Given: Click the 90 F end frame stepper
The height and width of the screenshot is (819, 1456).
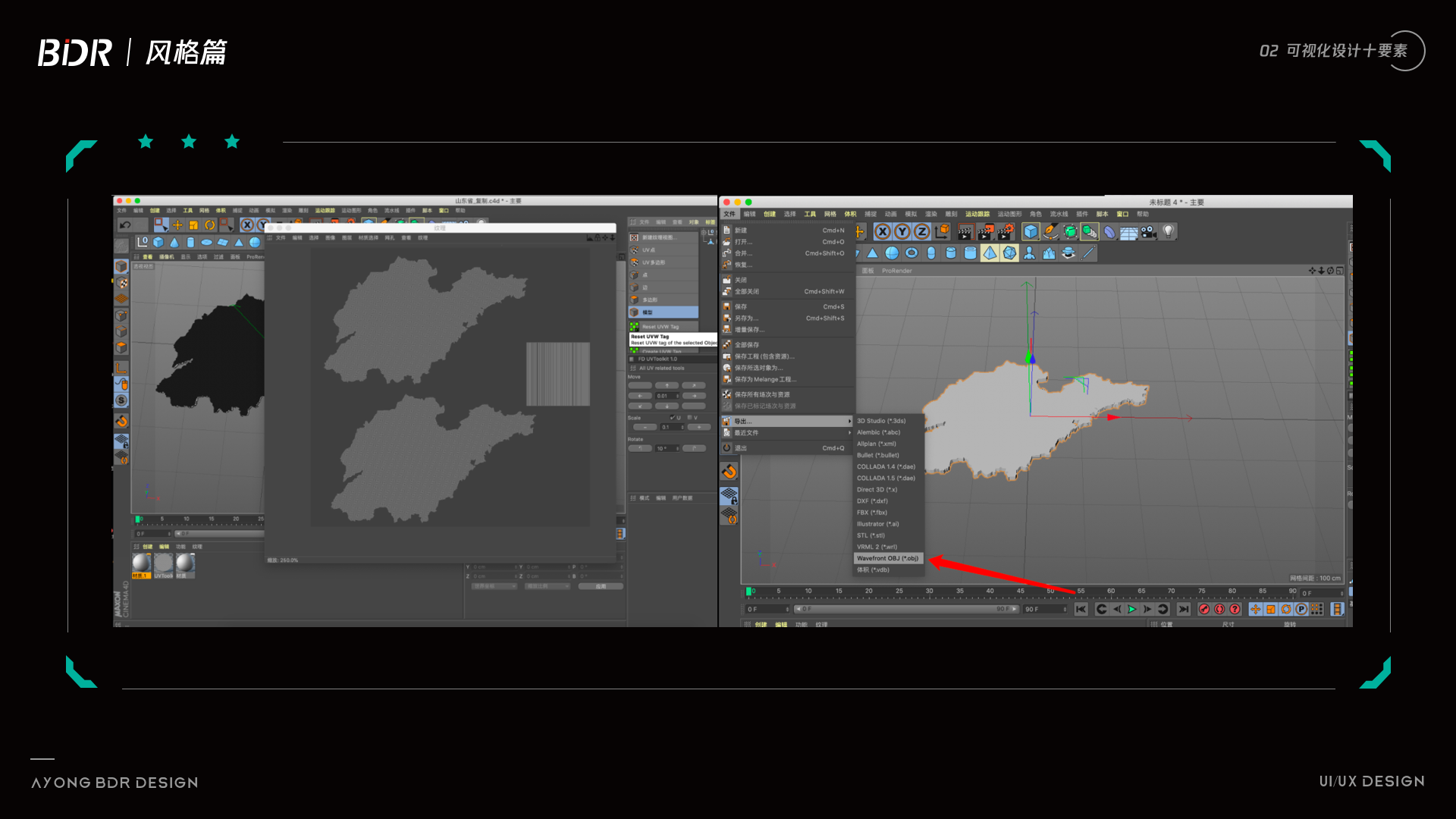Looking at the screenshot, I should point(1046,610).
